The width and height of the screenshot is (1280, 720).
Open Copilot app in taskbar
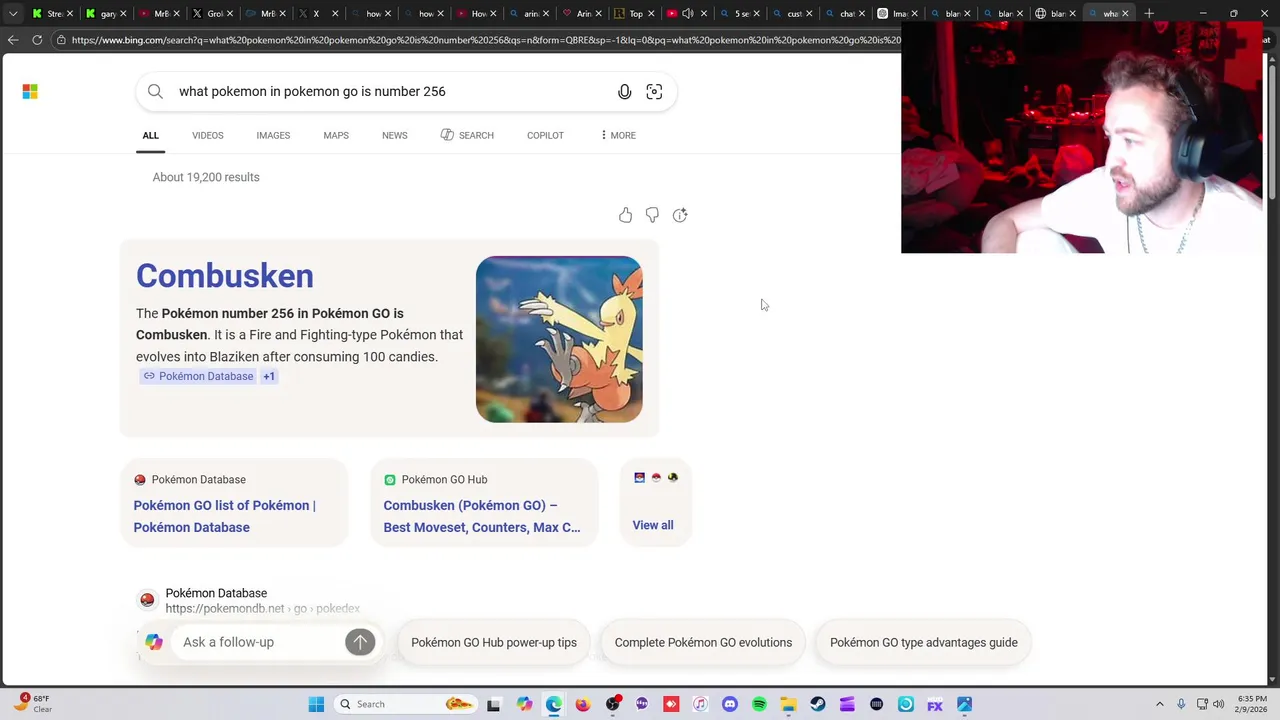click(x=525, y=704)
